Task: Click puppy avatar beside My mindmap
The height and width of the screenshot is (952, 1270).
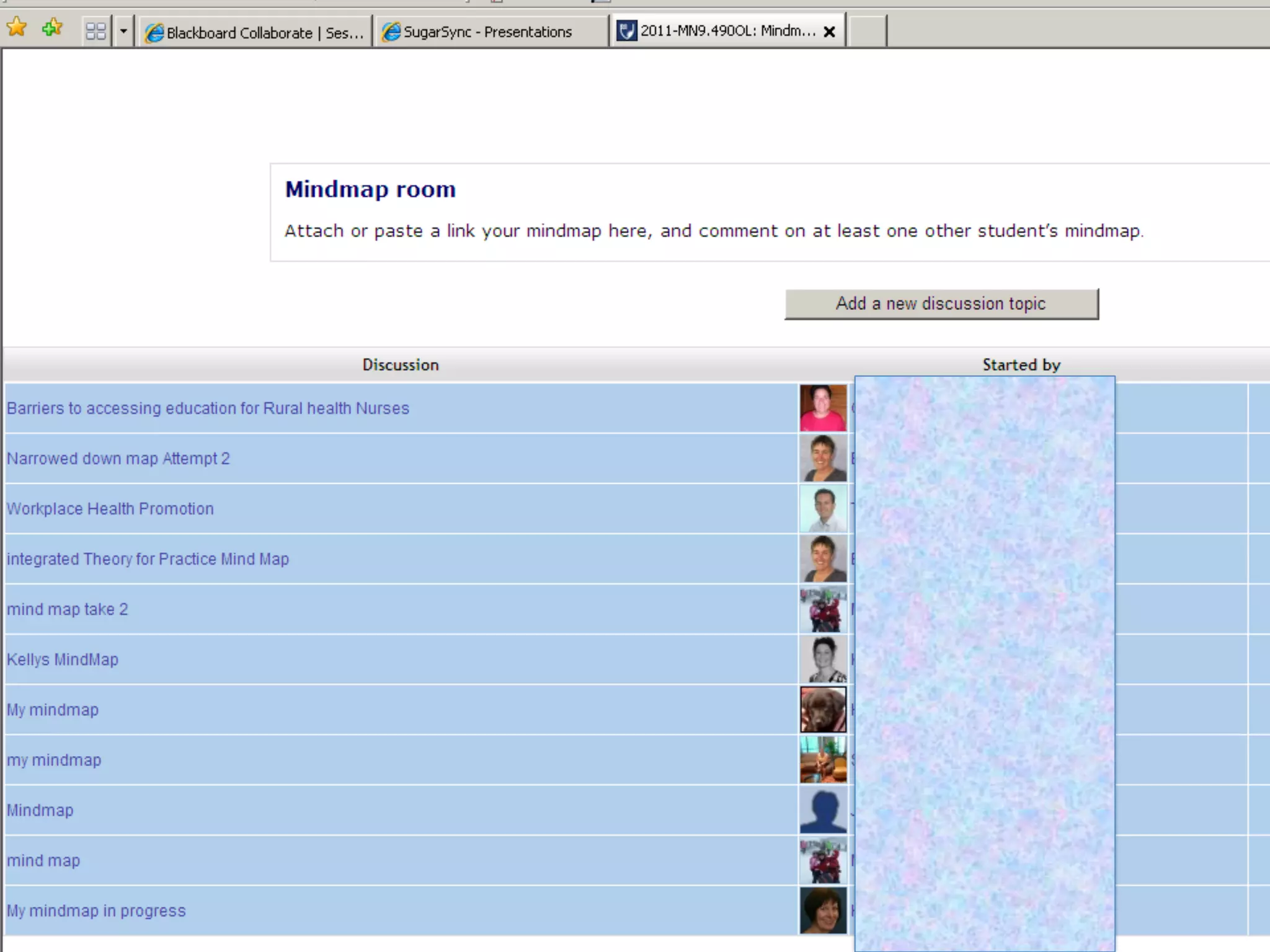Action: coord(823,710)
